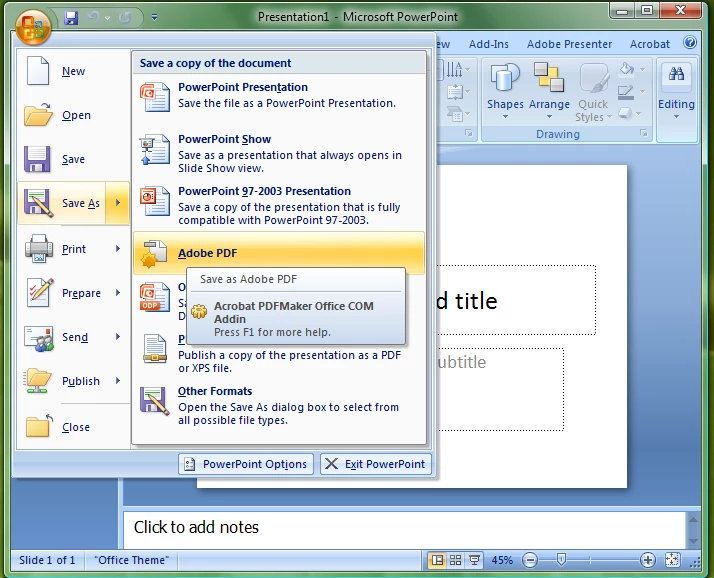This screenshot has width=714, height=578.
Task: Click the 'Slide 1 of 1' status text
Action: [47, 560]
